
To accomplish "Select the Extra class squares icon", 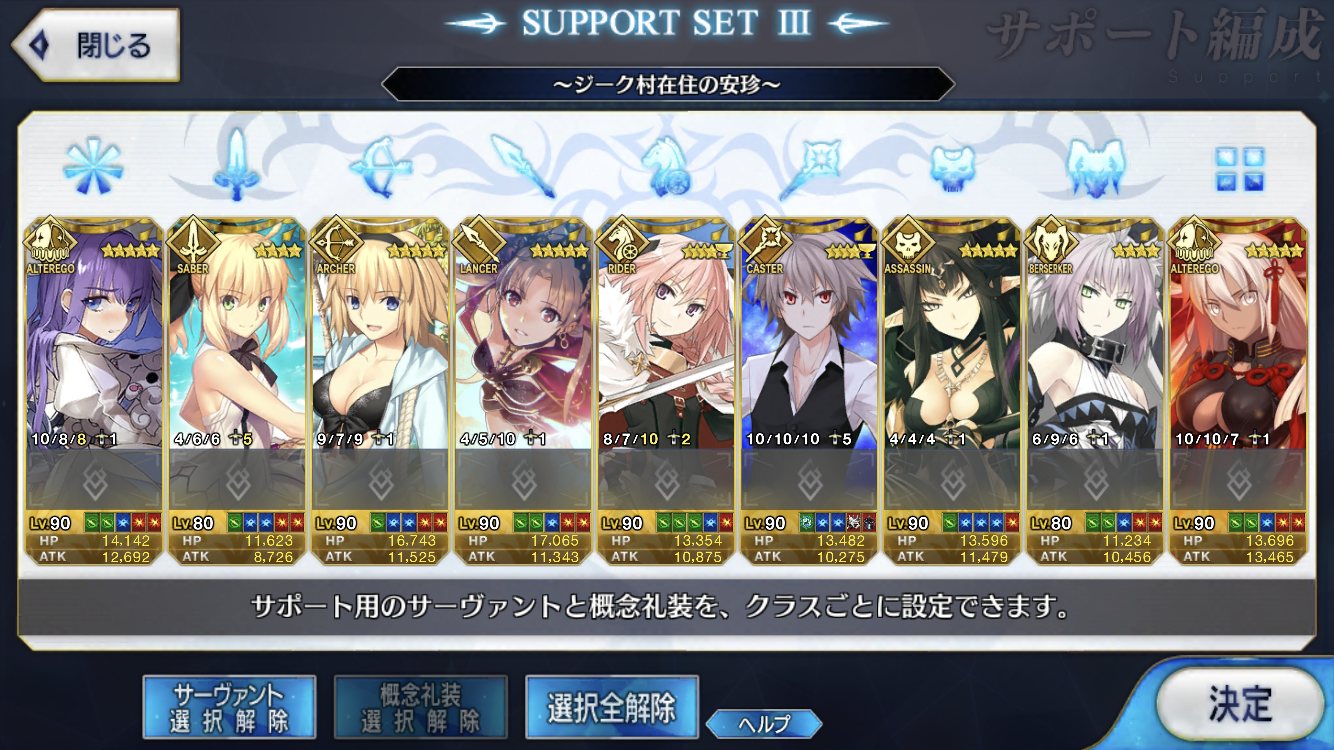I will [1239, 168].
